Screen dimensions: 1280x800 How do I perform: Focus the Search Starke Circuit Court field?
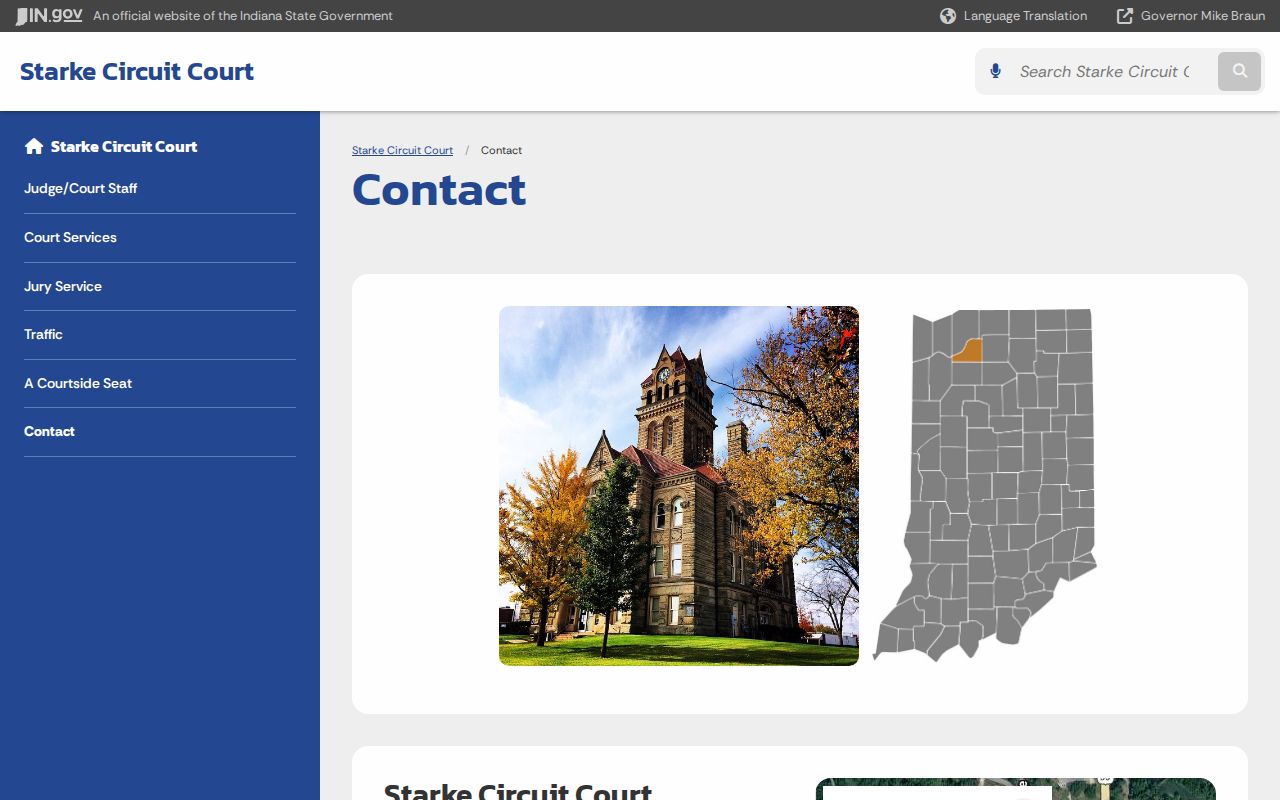tap(1105, 71)
